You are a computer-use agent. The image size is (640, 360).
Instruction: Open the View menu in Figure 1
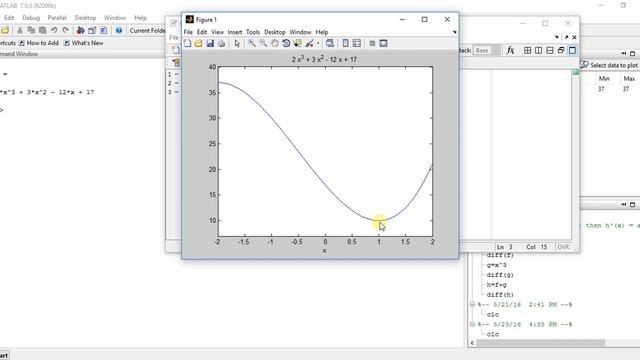pos(218,32)
